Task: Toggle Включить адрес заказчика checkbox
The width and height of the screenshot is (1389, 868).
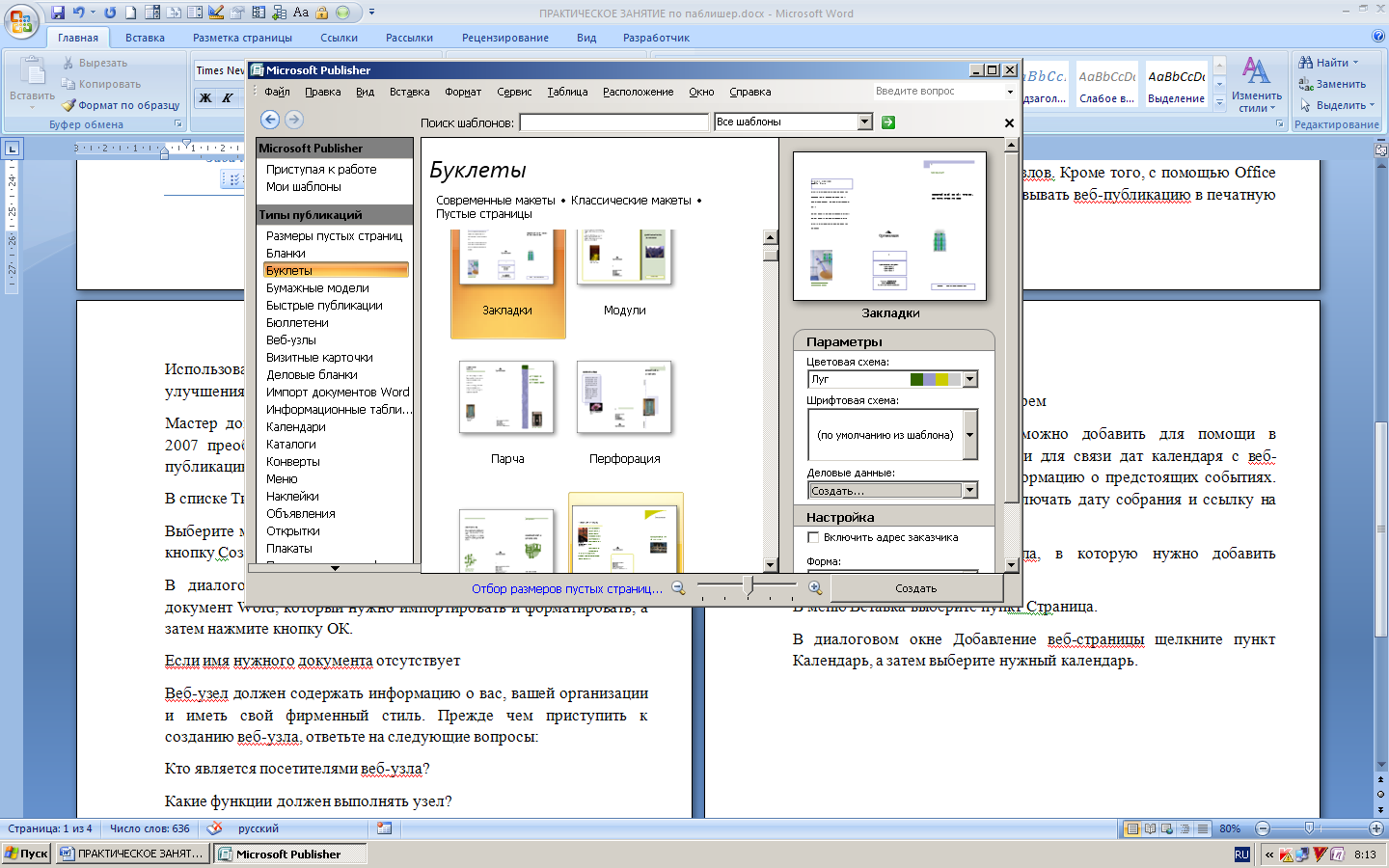Action: (813, 538)
